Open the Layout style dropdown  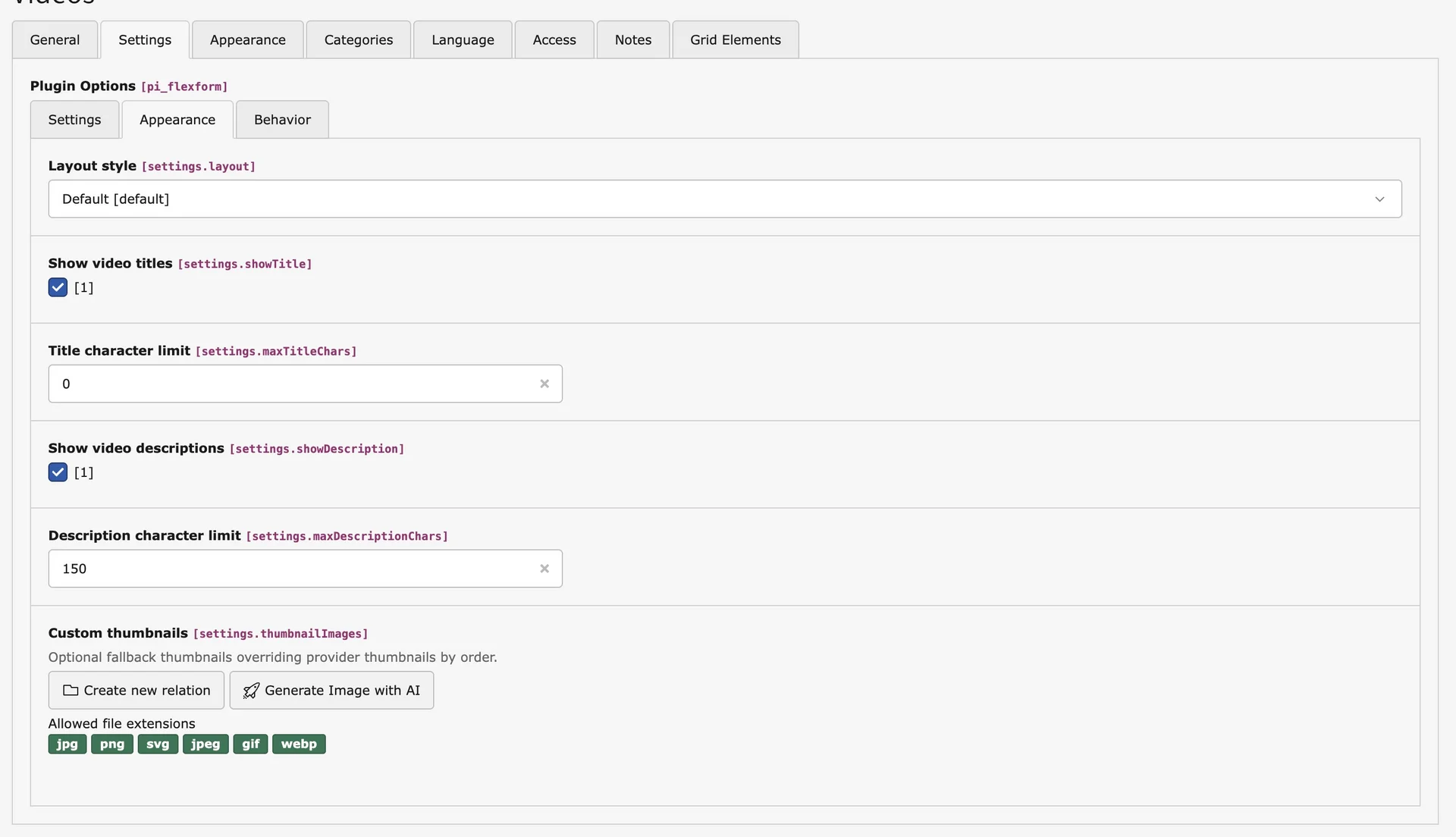click(x=724, y=199)
